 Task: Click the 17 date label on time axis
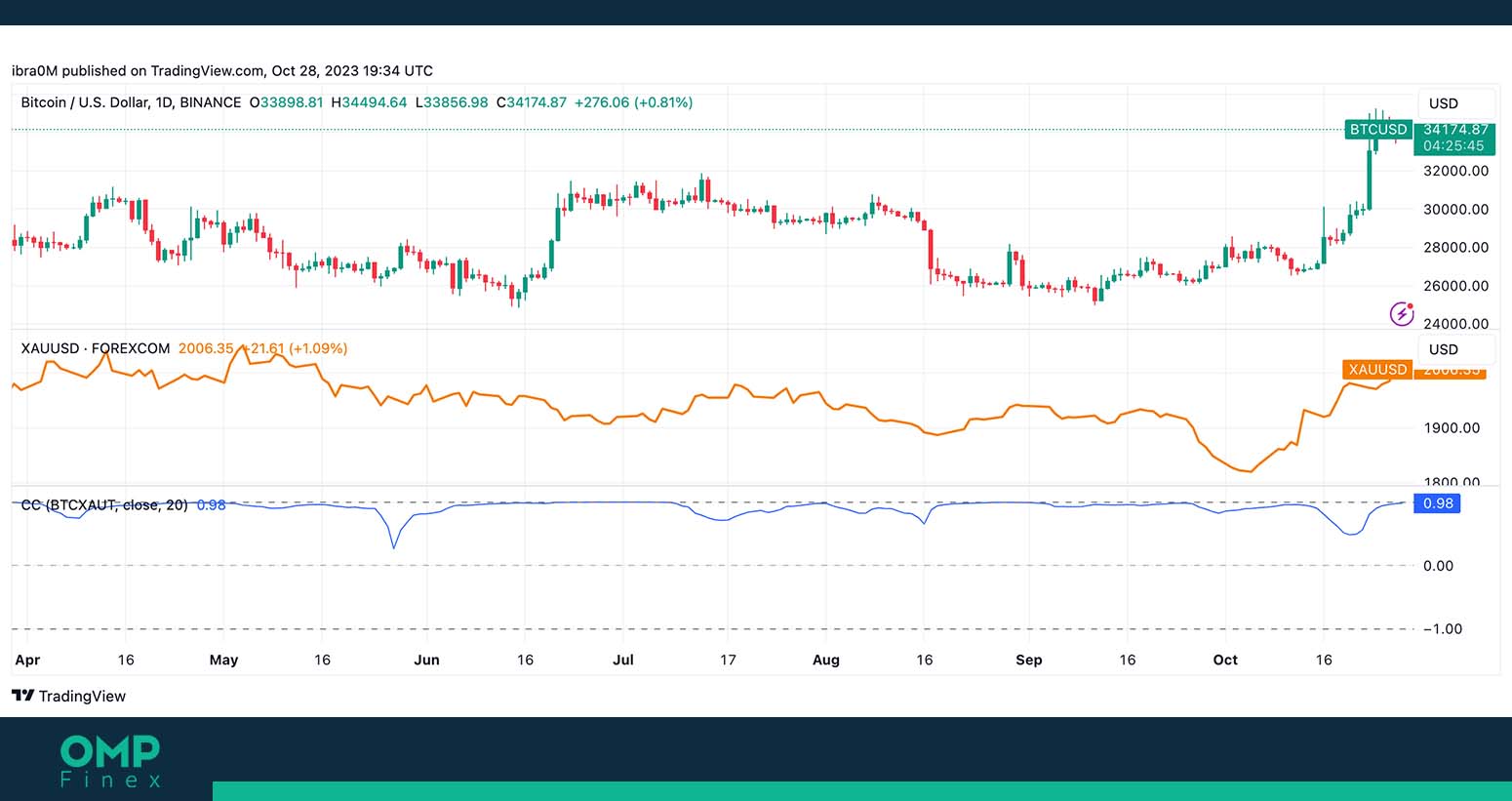click(x=728, y=660)
